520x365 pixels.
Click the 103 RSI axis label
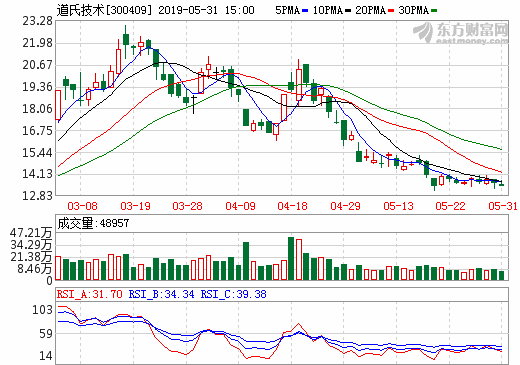coord(42,310)
